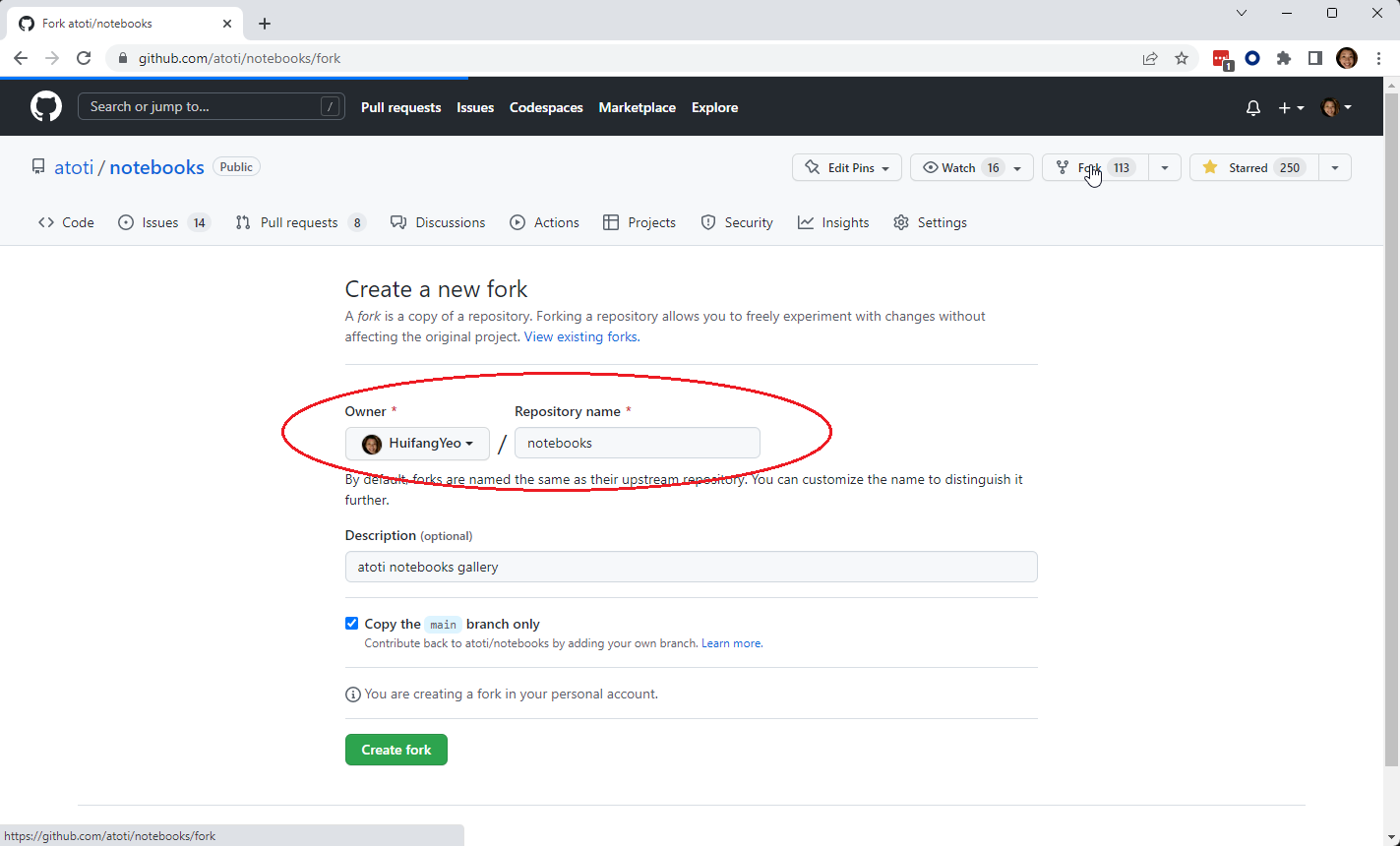Go to Issues in top navigation
Image resolution: width=1400 pixels, height=846 pixels.
(475, 107)
